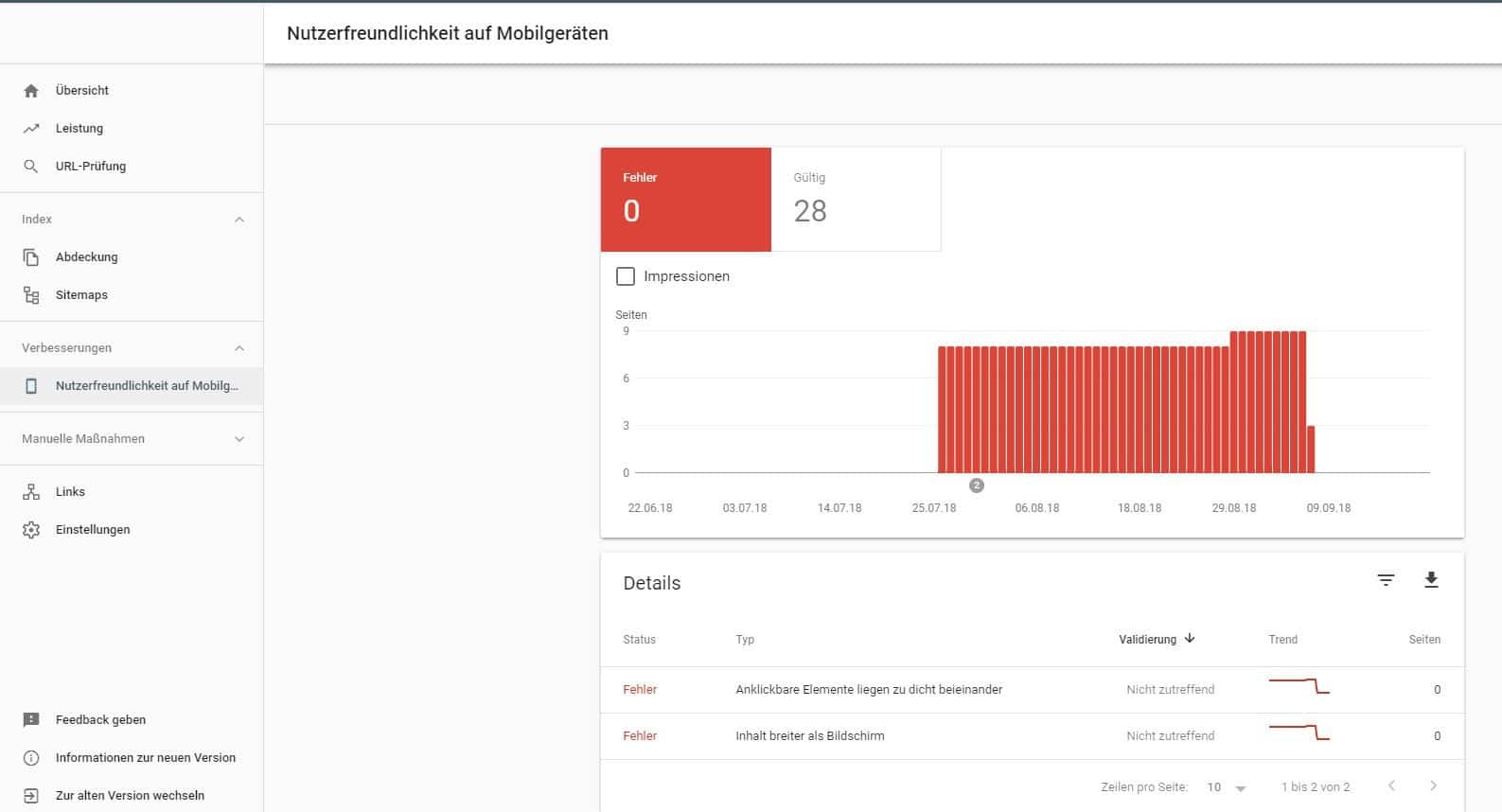This screenshot has width=1502, height=812.
Task: Click the Typ column header
Action: pos(745,640)
